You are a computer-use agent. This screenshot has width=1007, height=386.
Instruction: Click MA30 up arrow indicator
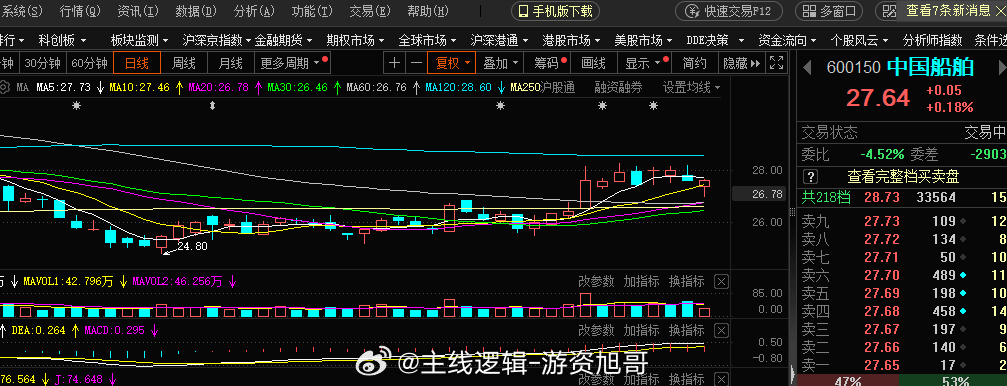tap(337, 87)
